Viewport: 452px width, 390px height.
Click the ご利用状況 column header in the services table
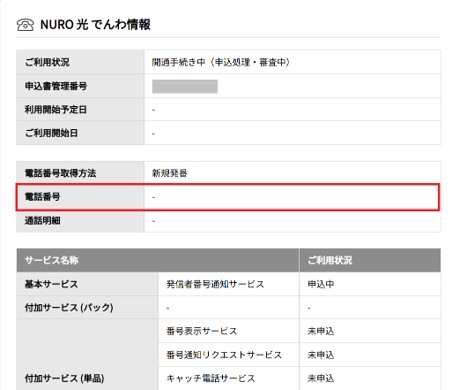(330, 260)
